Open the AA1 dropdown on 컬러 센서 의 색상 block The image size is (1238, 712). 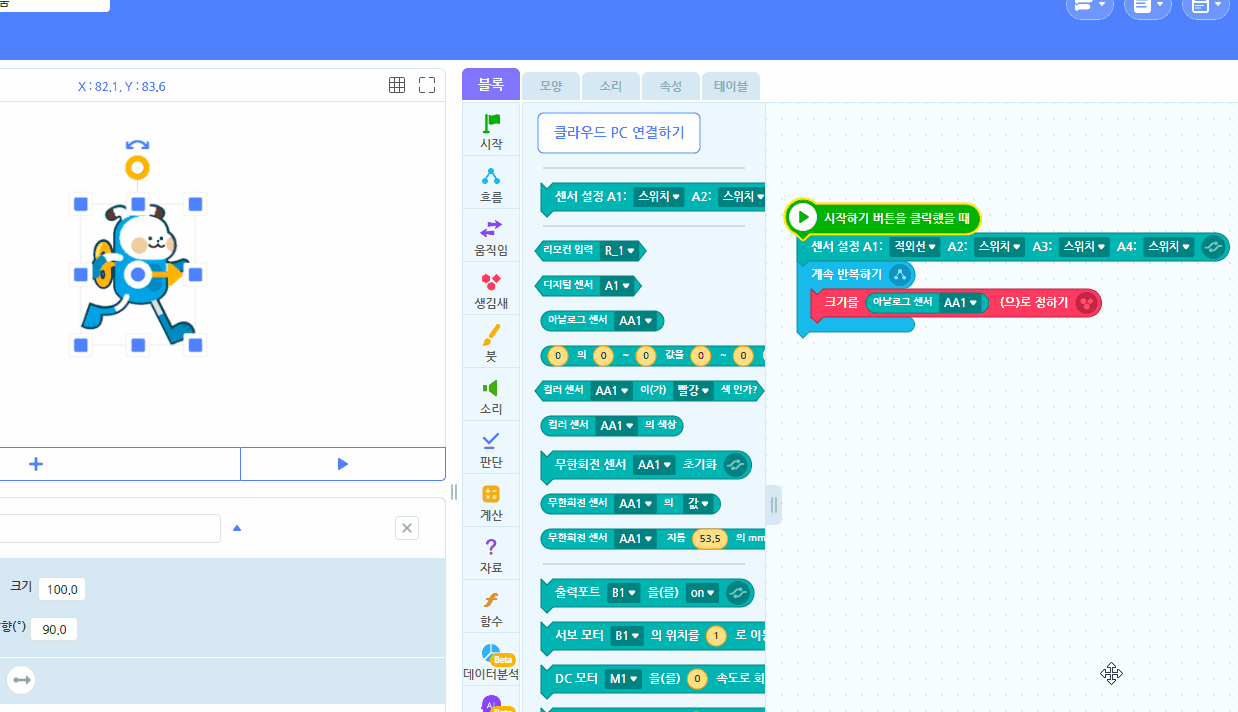[x=615, y=425]
